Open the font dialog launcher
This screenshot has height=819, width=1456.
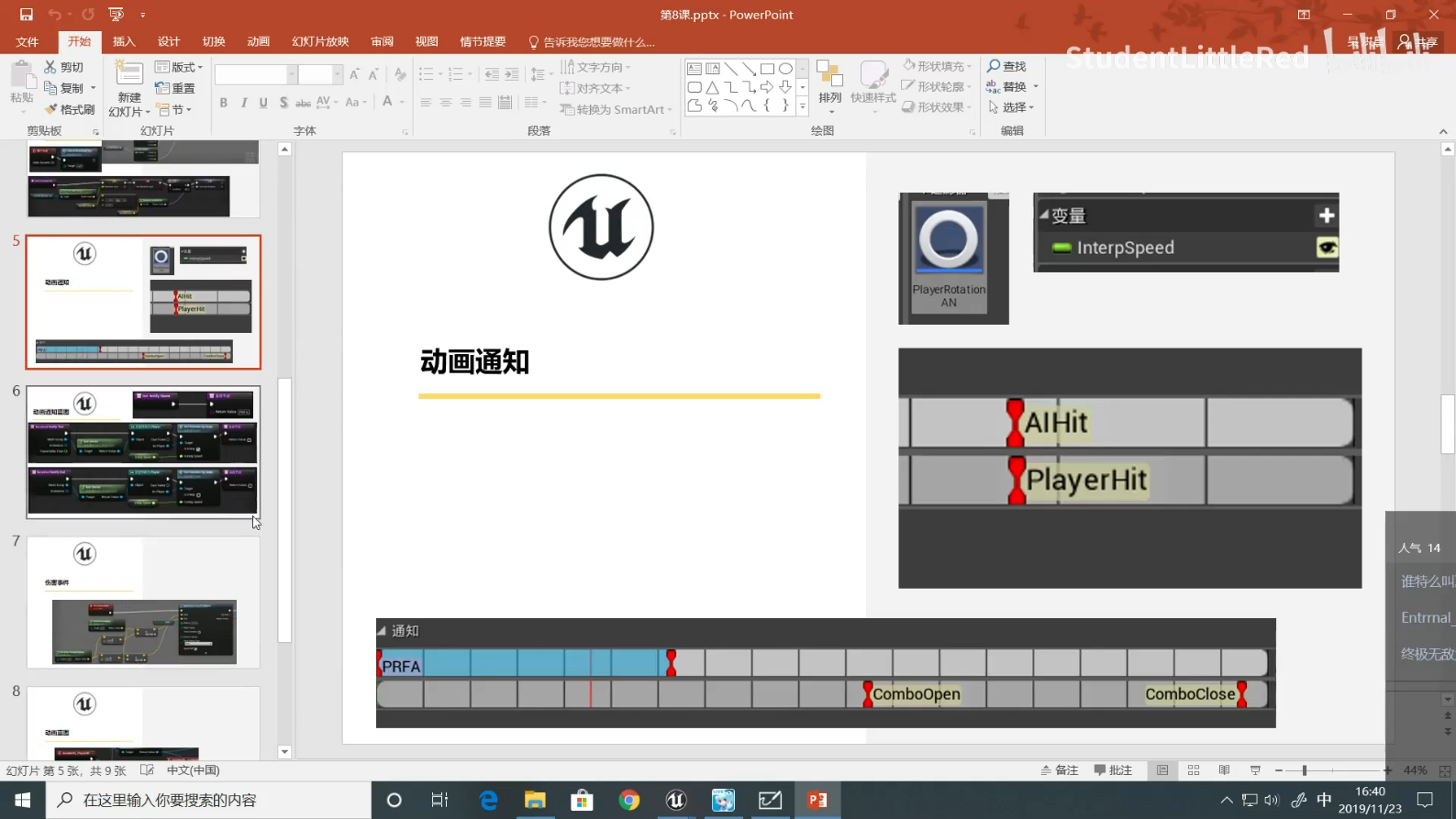click(406, 132)
